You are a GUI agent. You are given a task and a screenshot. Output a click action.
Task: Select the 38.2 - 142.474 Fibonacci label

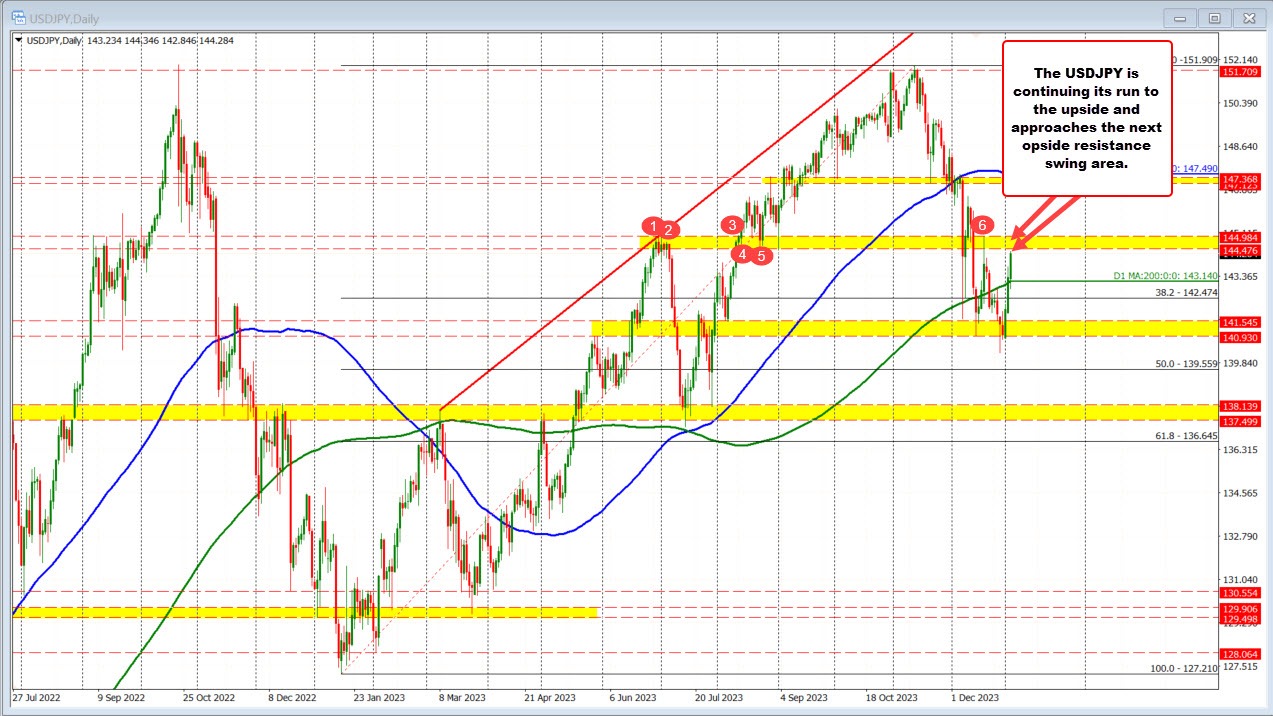click(1186, 292)
